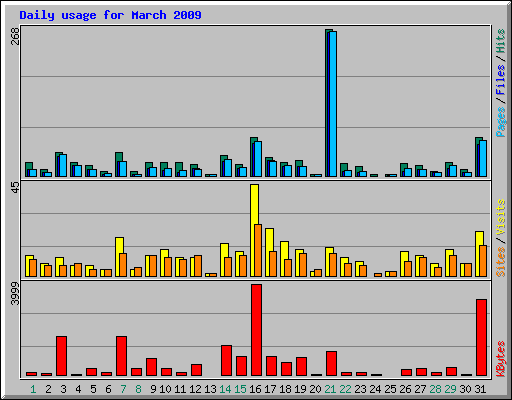This screenshot has height=400, width=512.
Task: Click green day label 8 on the x-axis
Action: 138,389
